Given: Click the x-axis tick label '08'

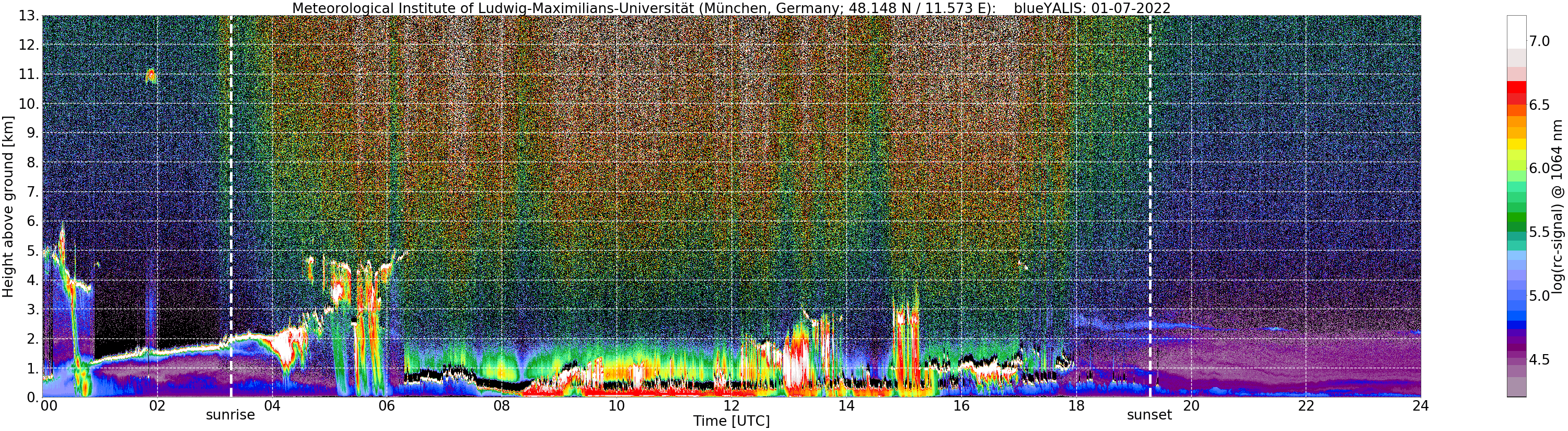Looking at the screenshot, I should (x=502, y=406).
